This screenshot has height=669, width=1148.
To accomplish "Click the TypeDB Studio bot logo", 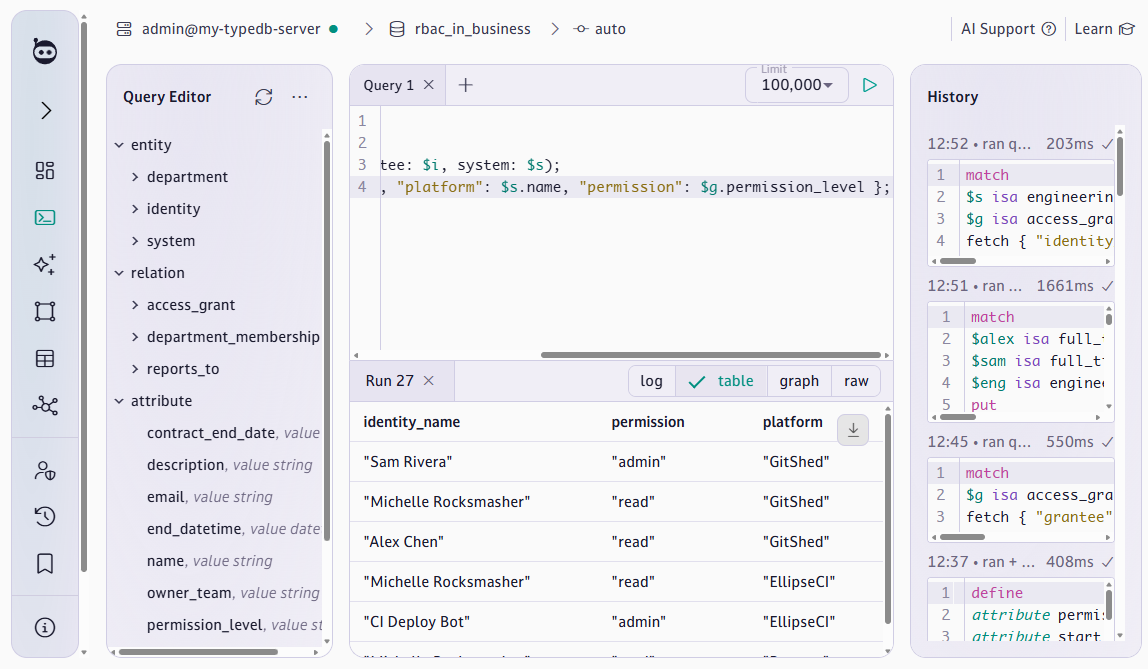I will tap(45, 51).
